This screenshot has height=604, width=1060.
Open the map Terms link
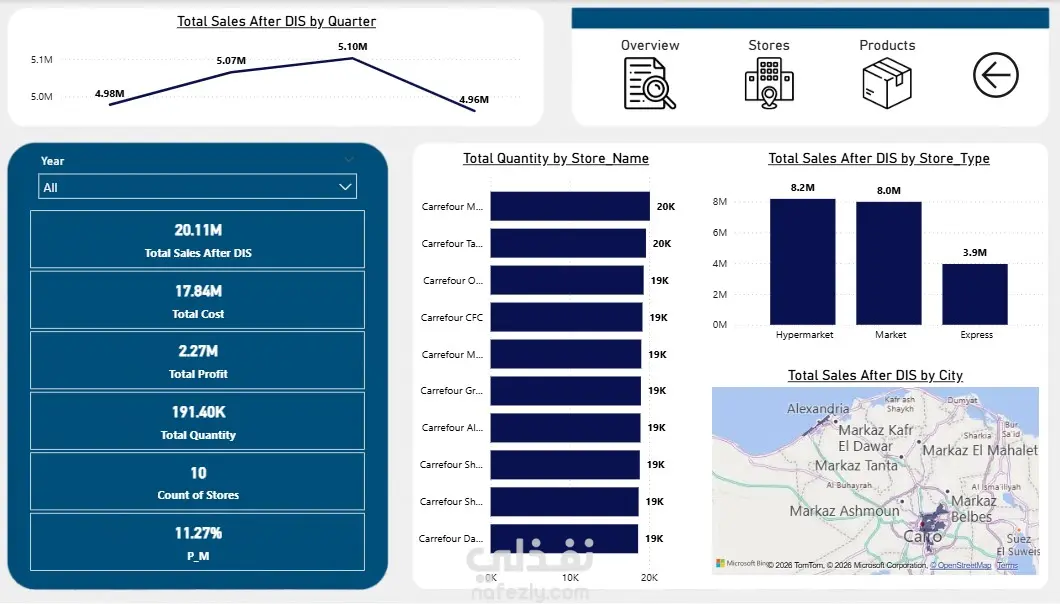(x=1007, y=565)
